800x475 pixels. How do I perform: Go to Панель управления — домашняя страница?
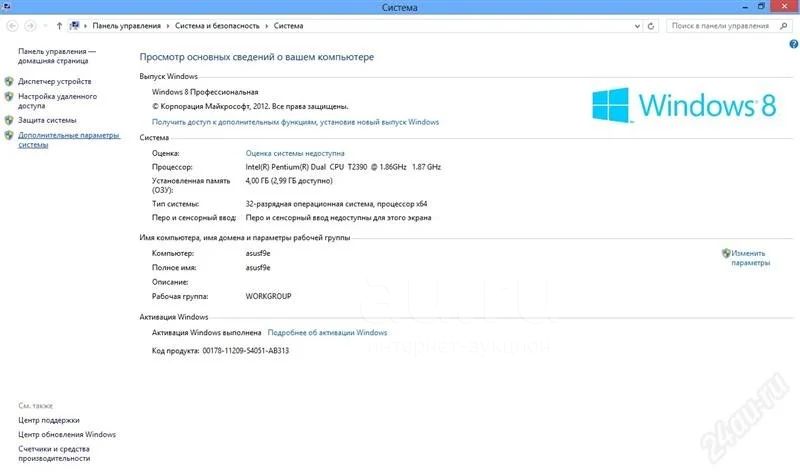[x=57, y=56]
